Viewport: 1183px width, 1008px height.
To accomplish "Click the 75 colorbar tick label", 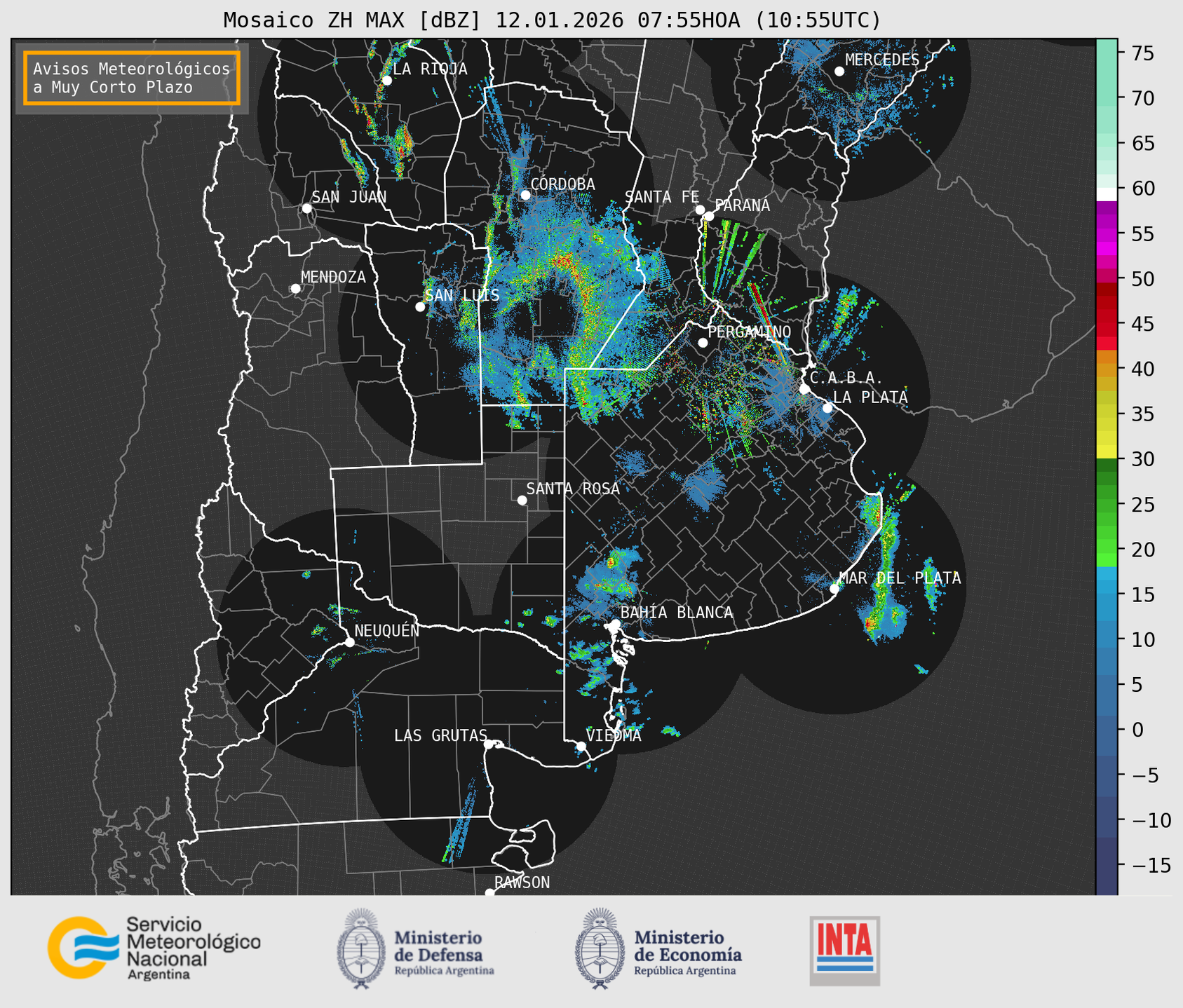I will pyautogui.click(x=1143, y=53).
